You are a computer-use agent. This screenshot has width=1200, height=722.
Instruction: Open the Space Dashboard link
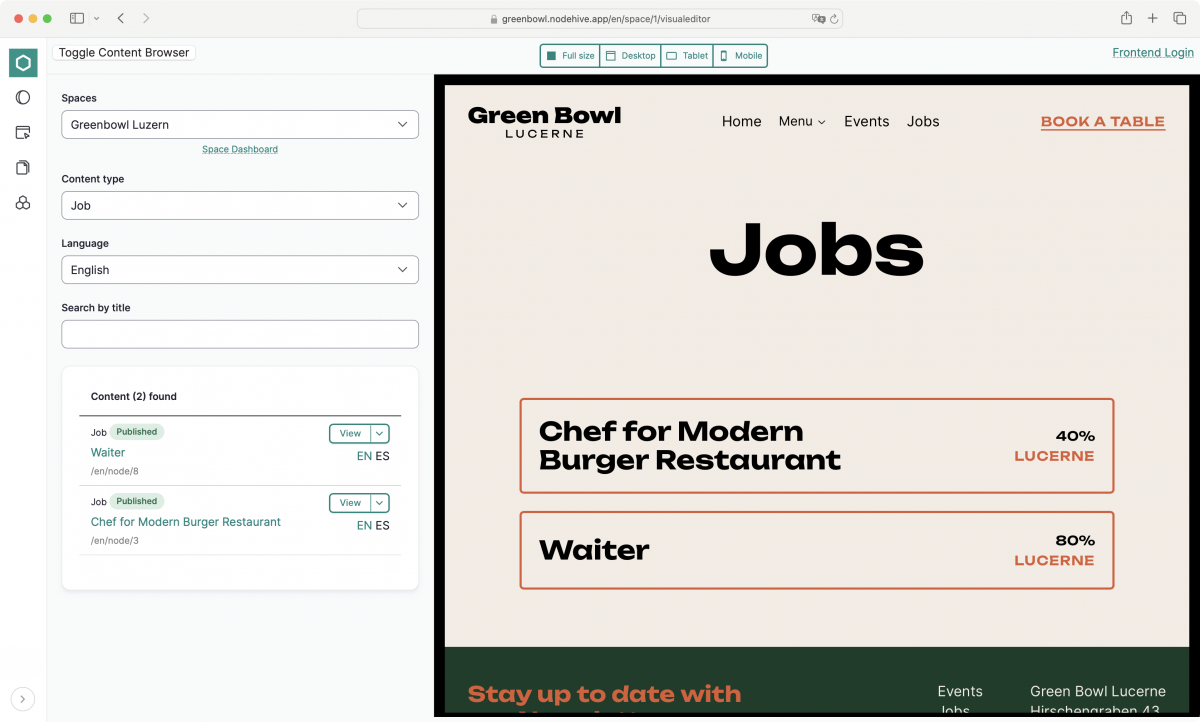pos(240,150)
